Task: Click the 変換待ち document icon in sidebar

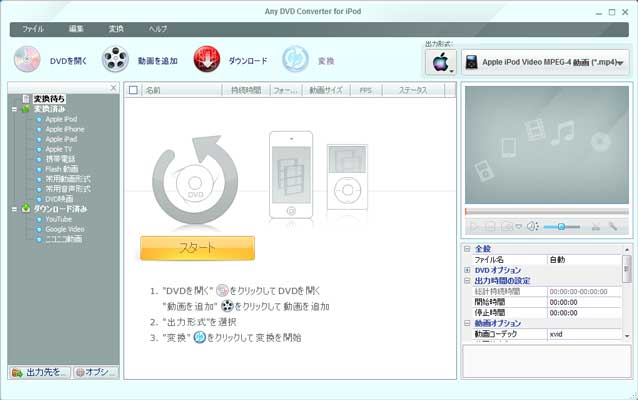Action: point(26,99)
